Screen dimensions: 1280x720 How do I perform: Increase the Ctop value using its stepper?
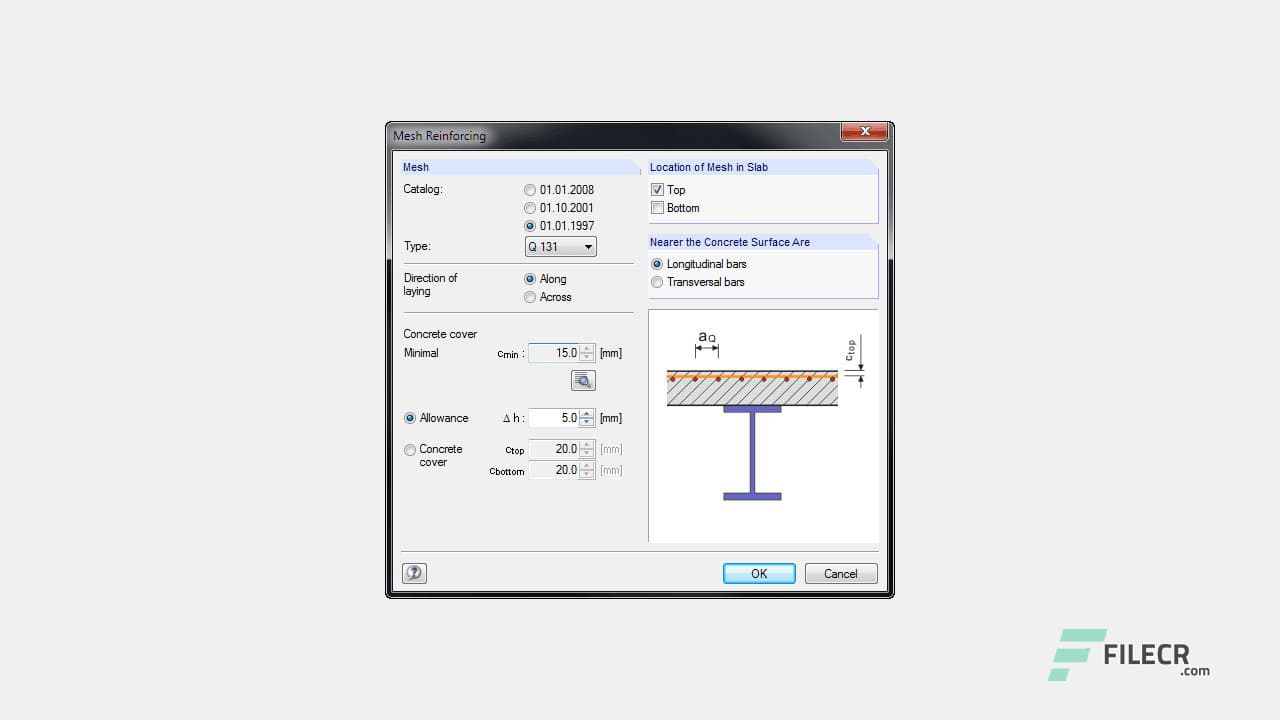(x=587, y=445)
